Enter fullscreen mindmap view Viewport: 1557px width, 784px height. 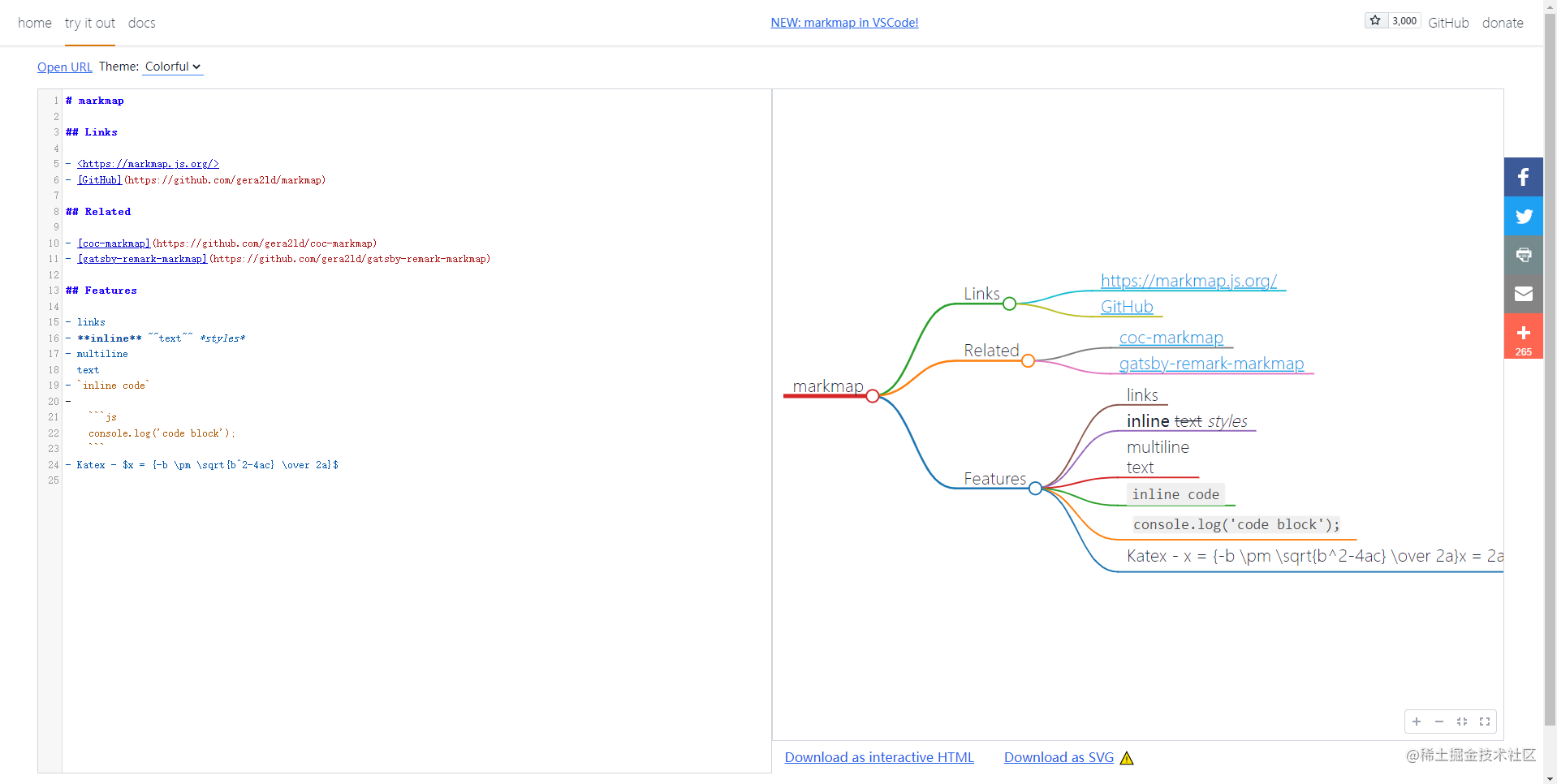click(x=1486, y=721)
